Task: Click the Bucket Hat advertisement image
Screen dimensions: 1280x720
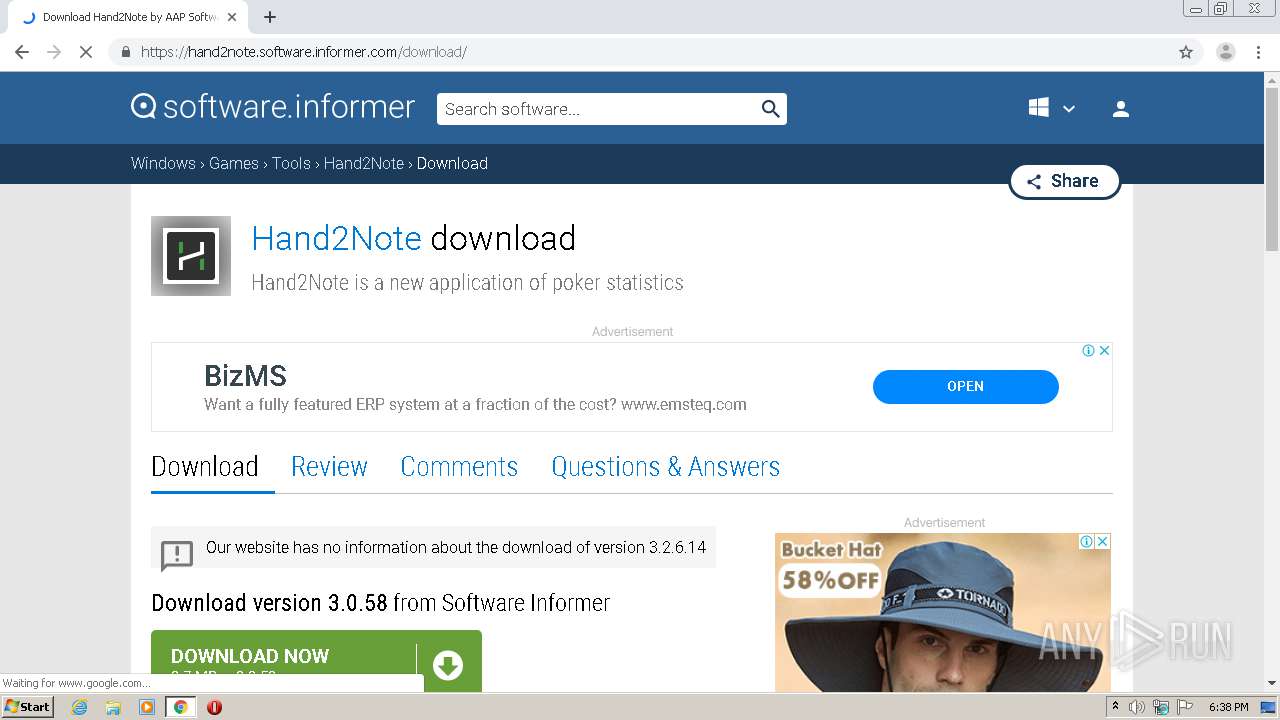Action: (x=942, y=612)
